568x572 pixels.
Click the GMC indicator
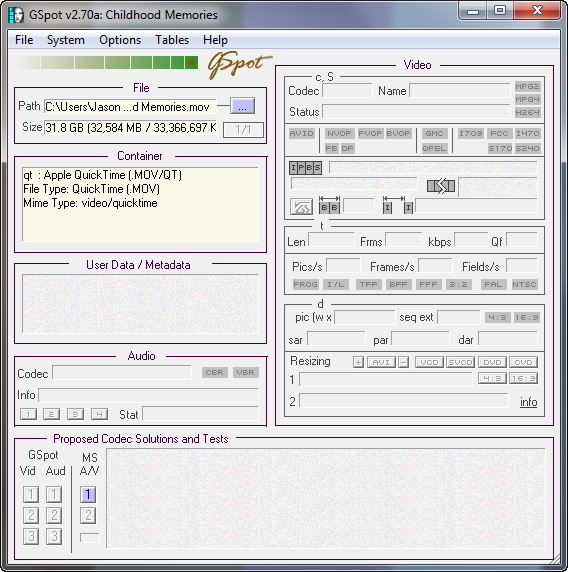point(434,134)
